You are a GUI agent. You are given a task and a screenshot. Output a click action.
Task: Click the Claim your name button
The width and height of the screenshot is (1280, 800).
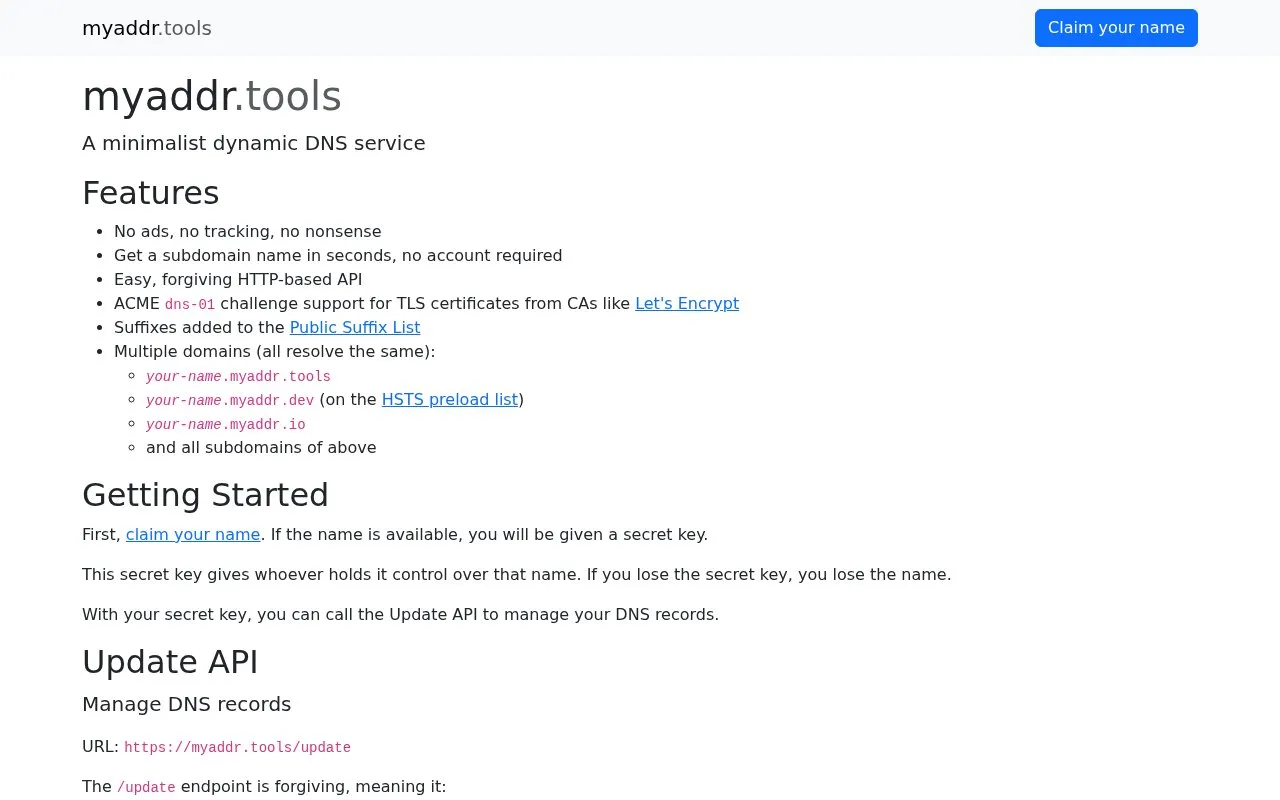tap(1116, 28)
